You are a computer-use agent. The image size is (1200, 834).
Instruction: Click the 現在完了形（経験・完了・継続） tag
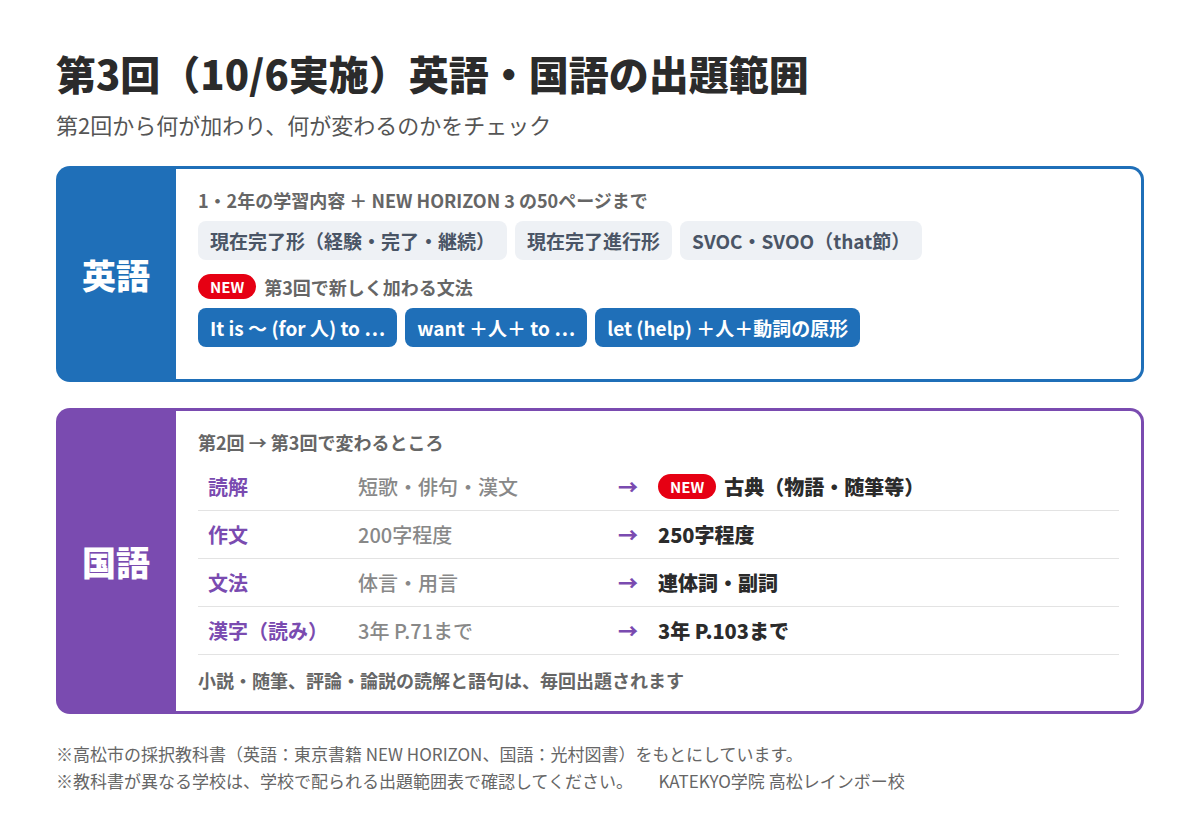click(x=353, y=241)
